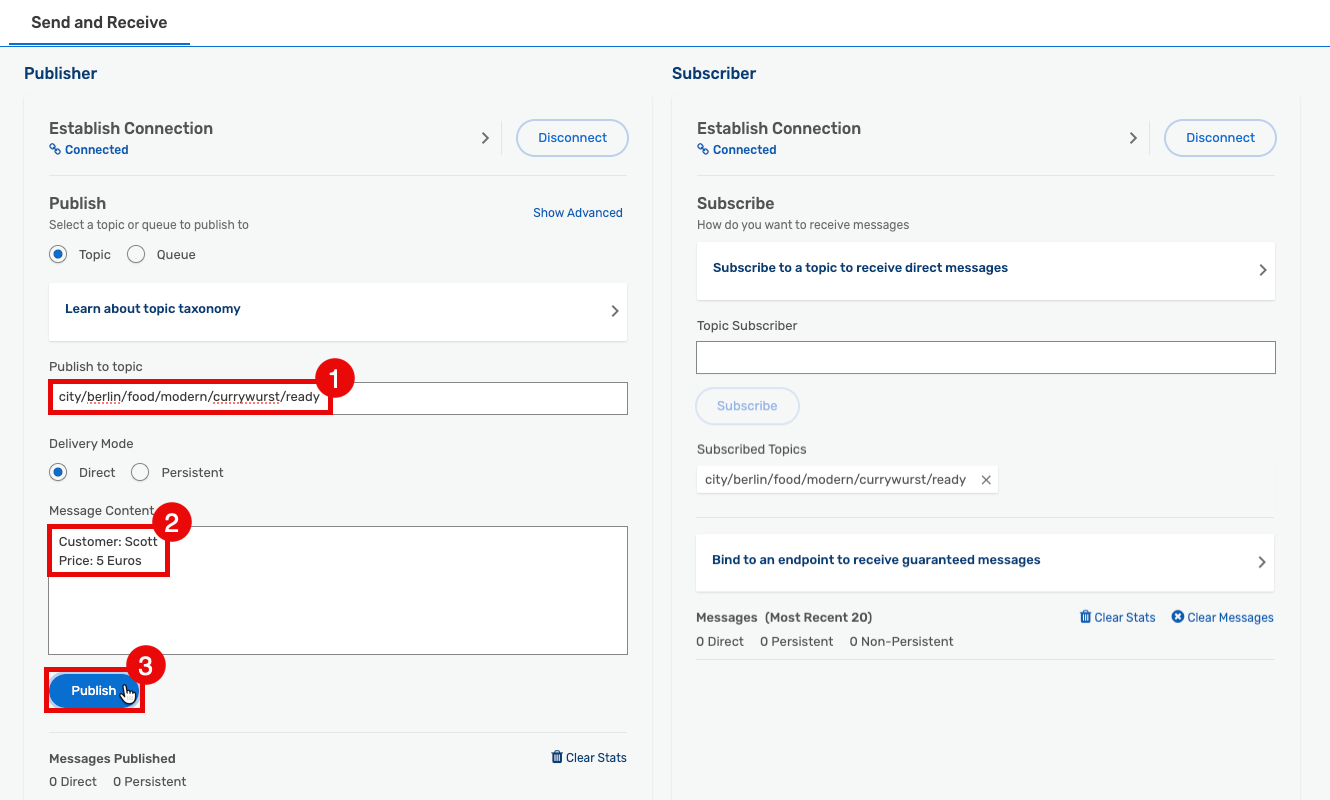The height and width of the screenshot is (800, 1330).
Task: Click the blue Publish button
Action: point(94,691)
